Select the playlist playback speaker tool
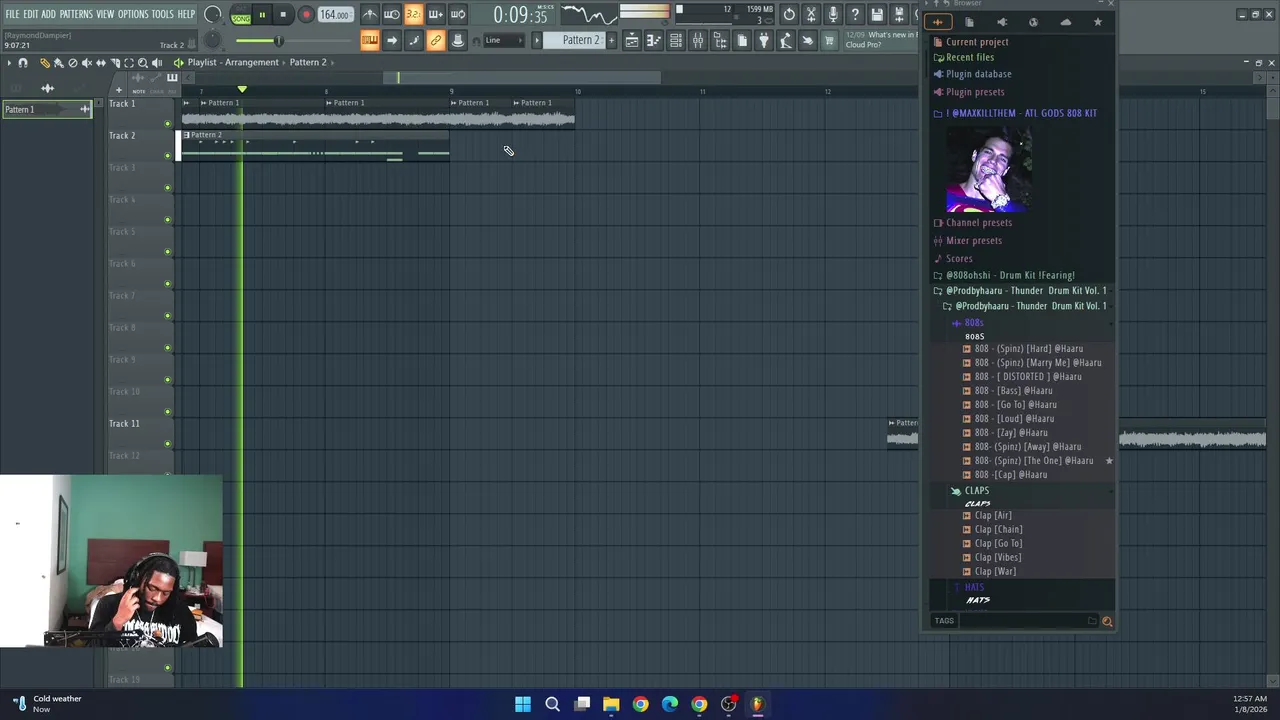This screenshot has height=720, width=1280. [x=156, y=63]
